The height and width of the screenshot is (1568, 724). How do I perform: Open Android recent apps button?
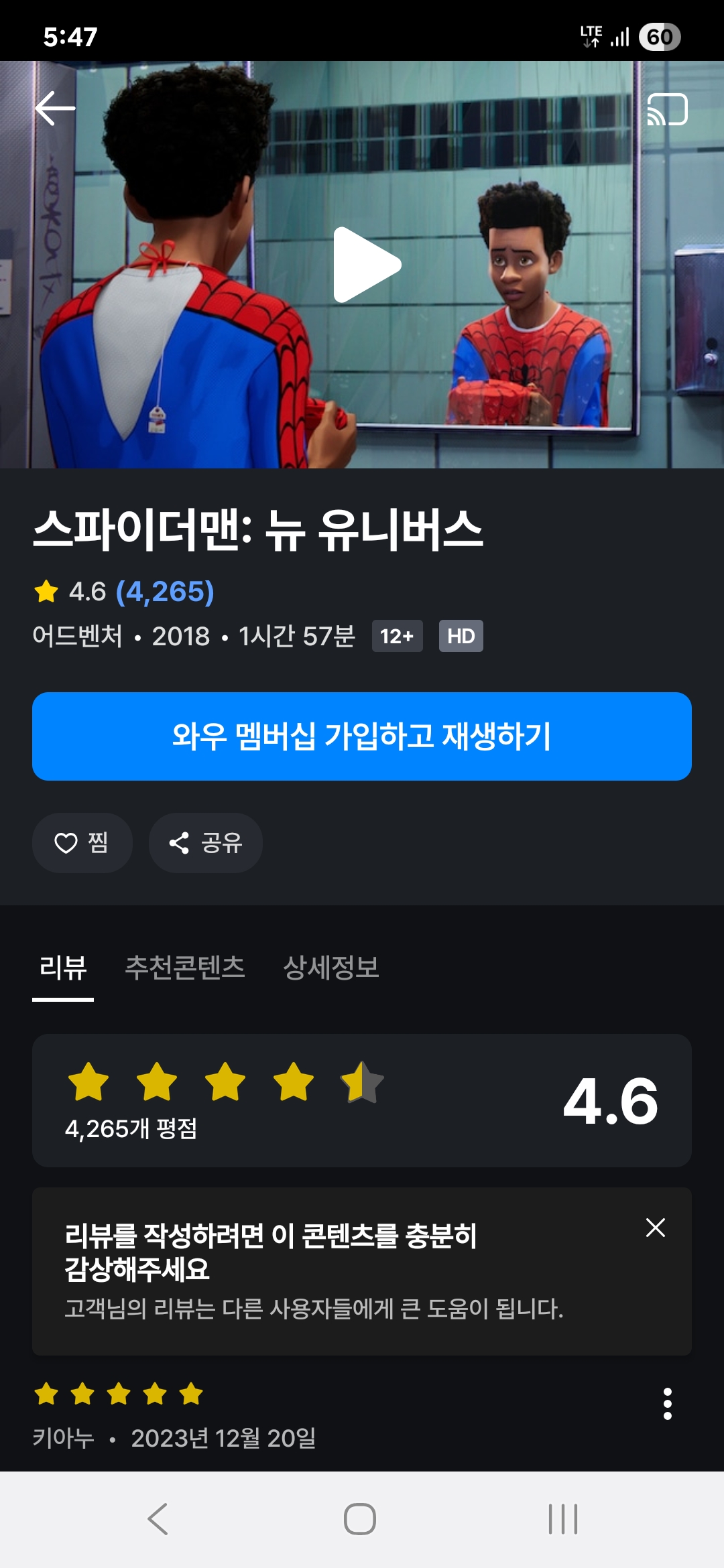click(x=563, y=1519)
